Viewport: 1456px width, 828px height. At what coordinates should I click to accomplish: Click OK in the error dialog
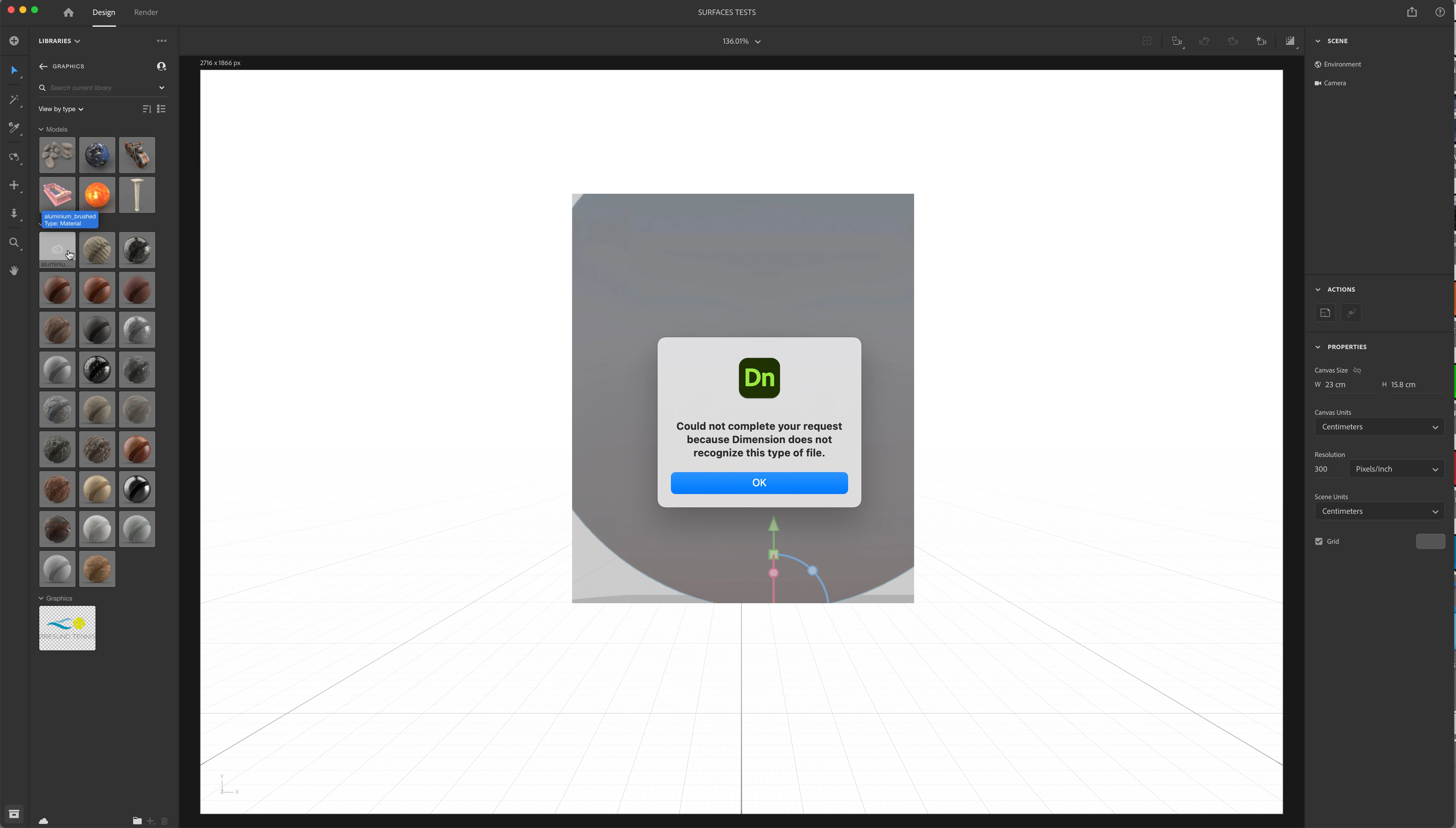759,483
